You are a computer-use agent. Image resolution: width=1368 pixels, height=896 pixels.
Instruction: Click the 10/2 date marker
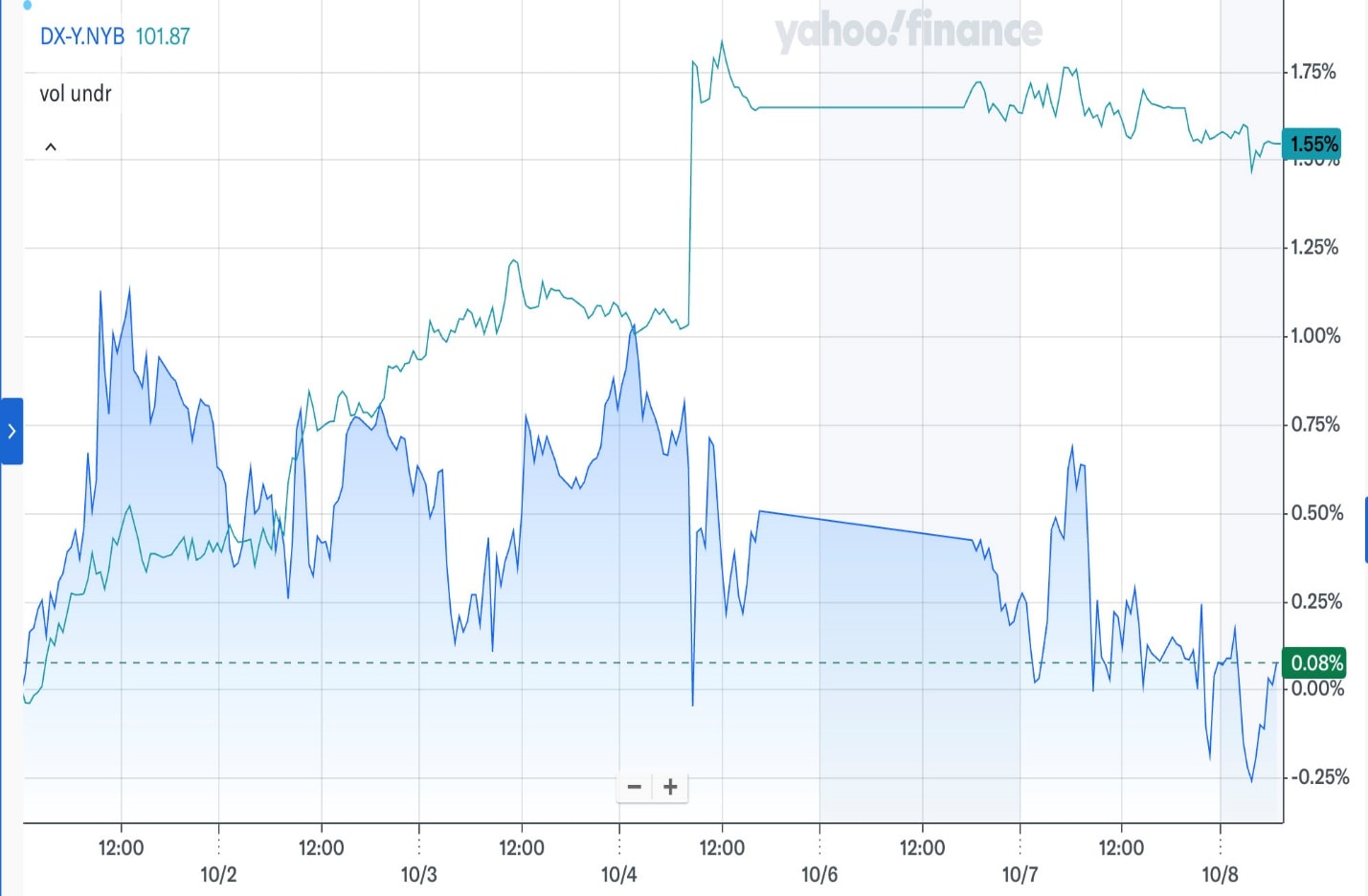click(218, 874)
